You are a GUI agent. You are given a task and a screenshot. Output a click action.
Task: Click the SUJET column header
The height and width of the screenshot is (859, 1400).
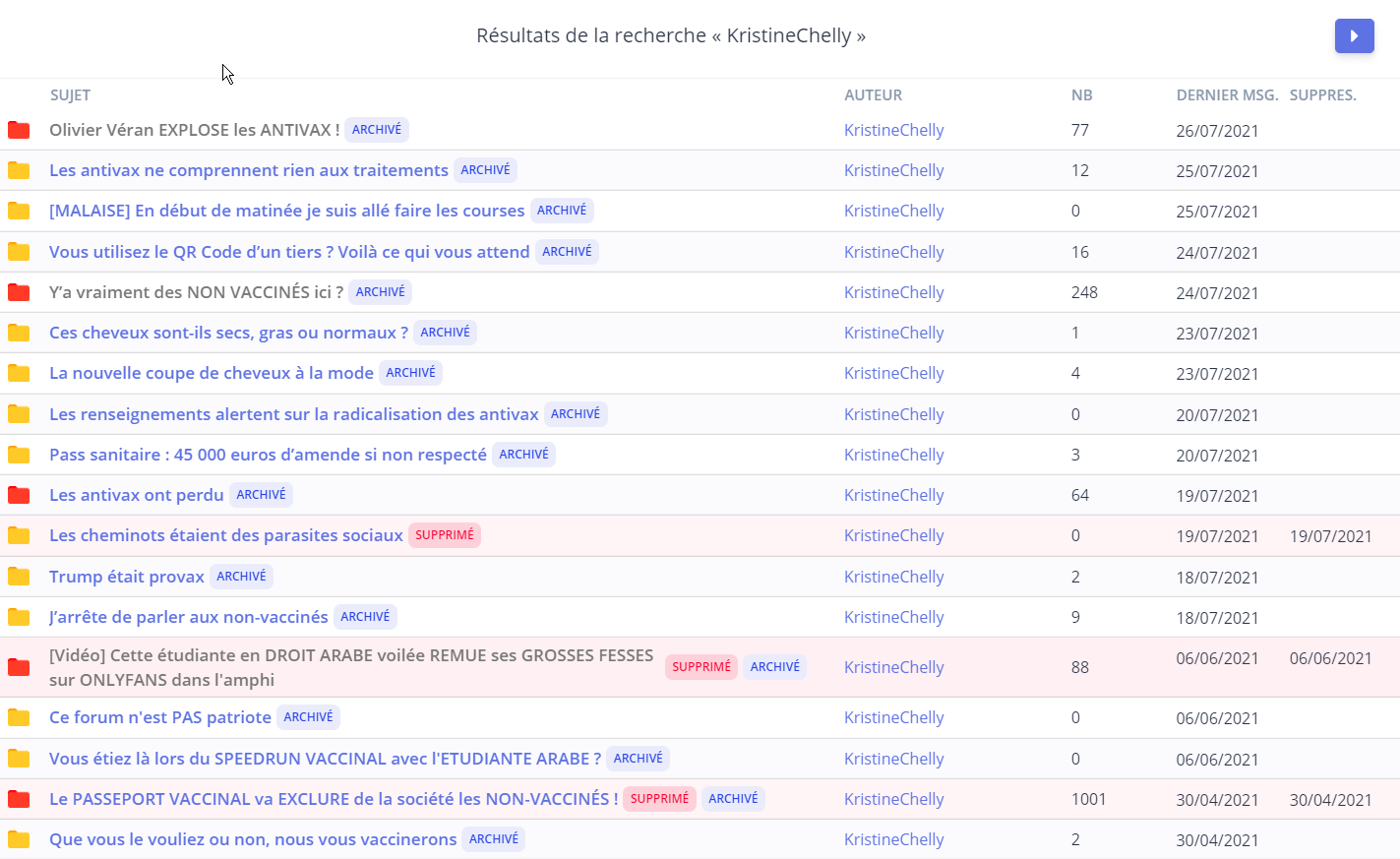(x=70, y=95)
